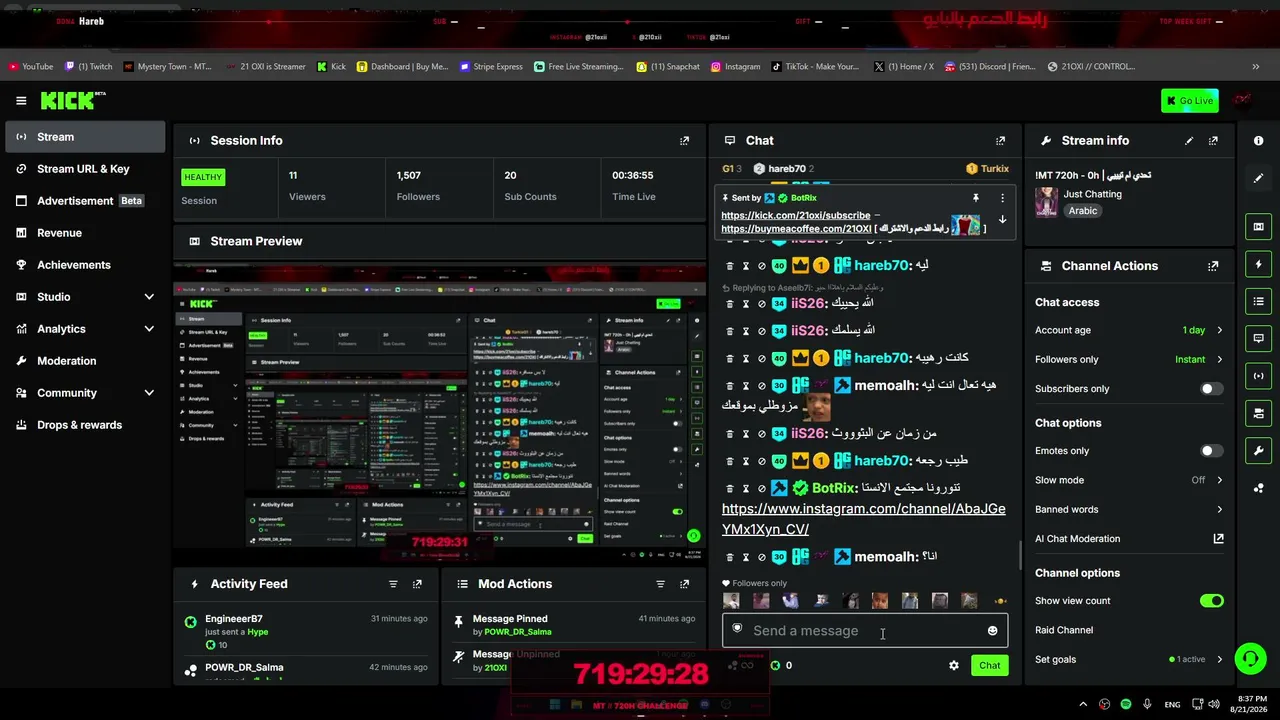Toggle Session Info widget in right sidebar
The width and height of the screenshot is (1280, 720).
[1258, 376]
